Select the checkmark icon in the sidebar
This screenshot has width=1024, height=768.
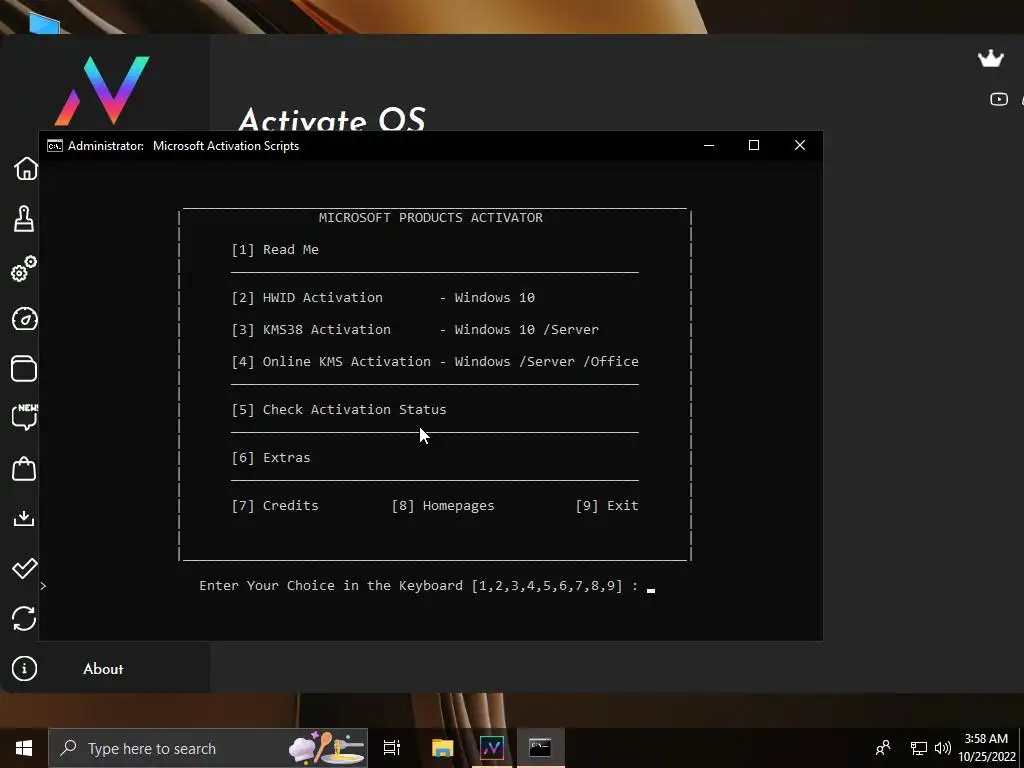[x=25, y=568]
